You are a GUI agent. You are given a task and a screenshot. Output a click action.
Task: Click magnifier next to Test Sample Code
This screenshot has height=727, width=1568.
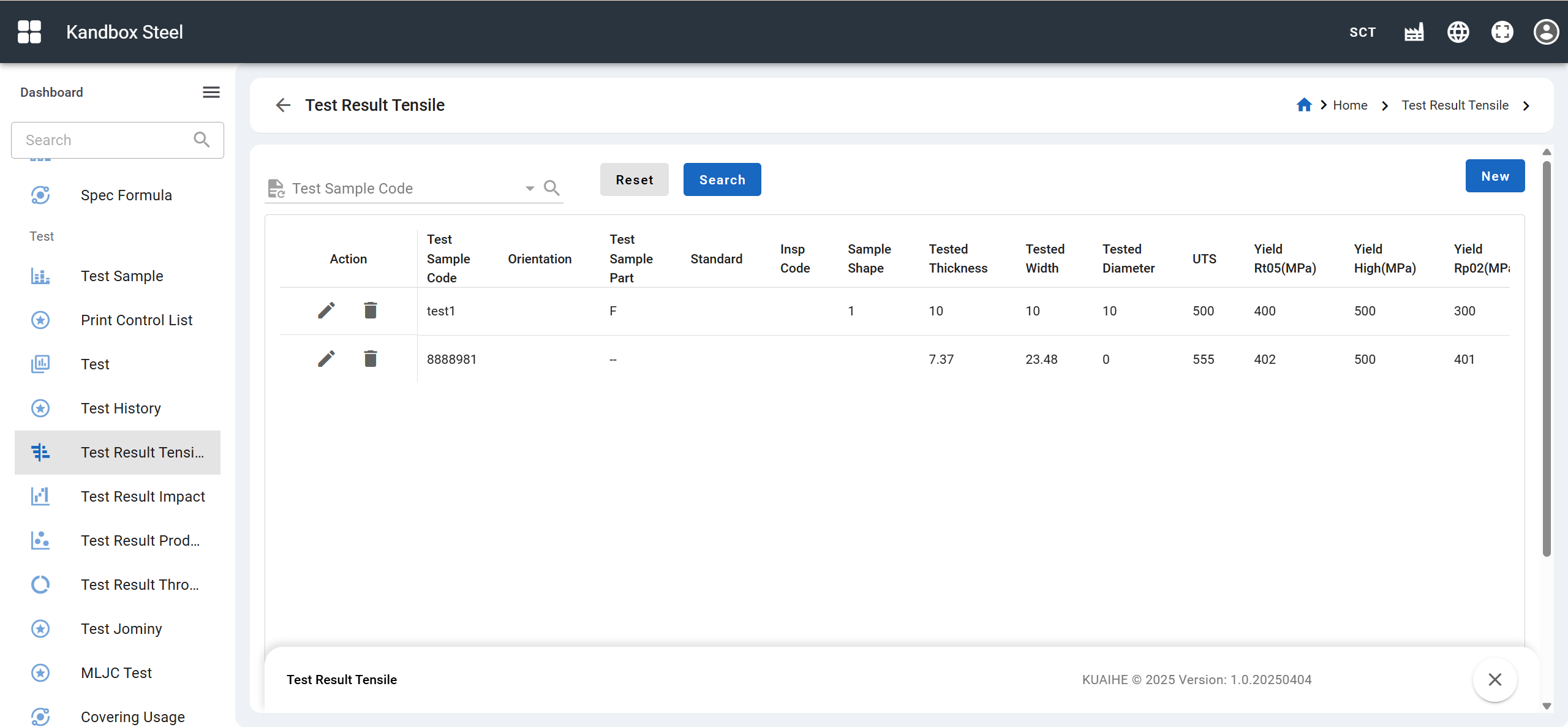pos(552,188)
